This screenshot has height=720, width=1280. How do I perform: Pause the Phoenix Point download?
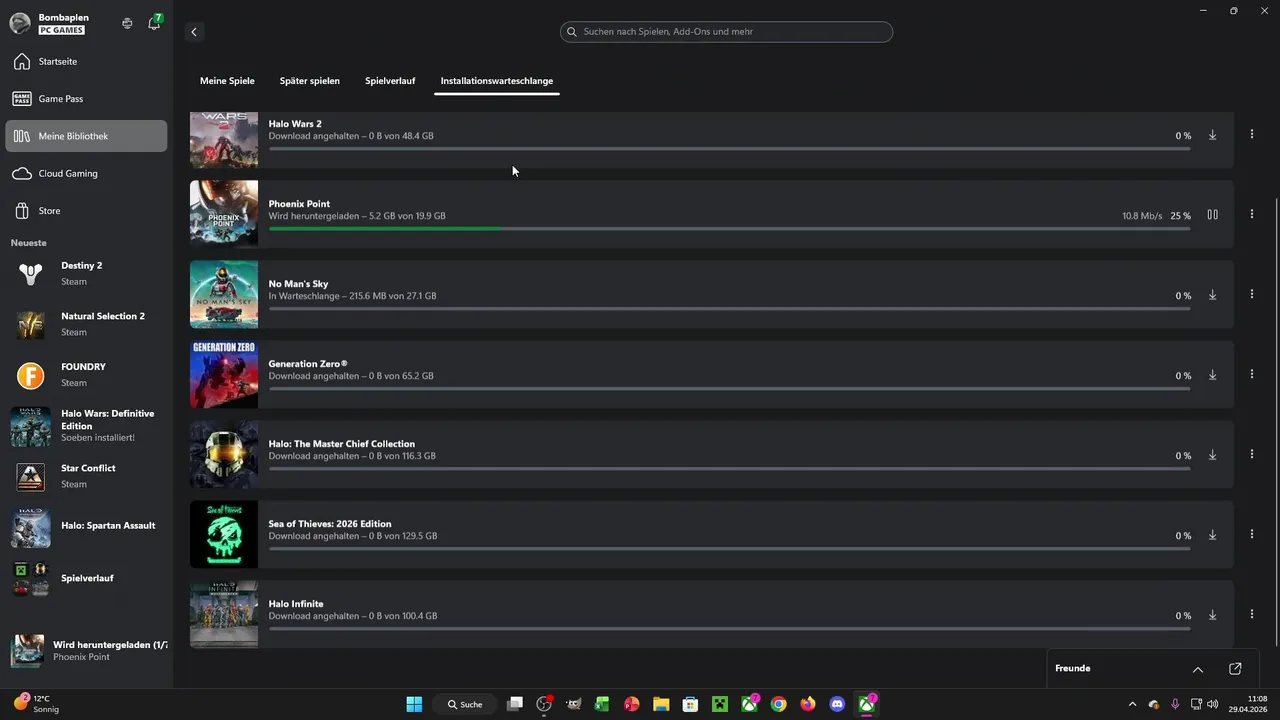pos(1212,214)
